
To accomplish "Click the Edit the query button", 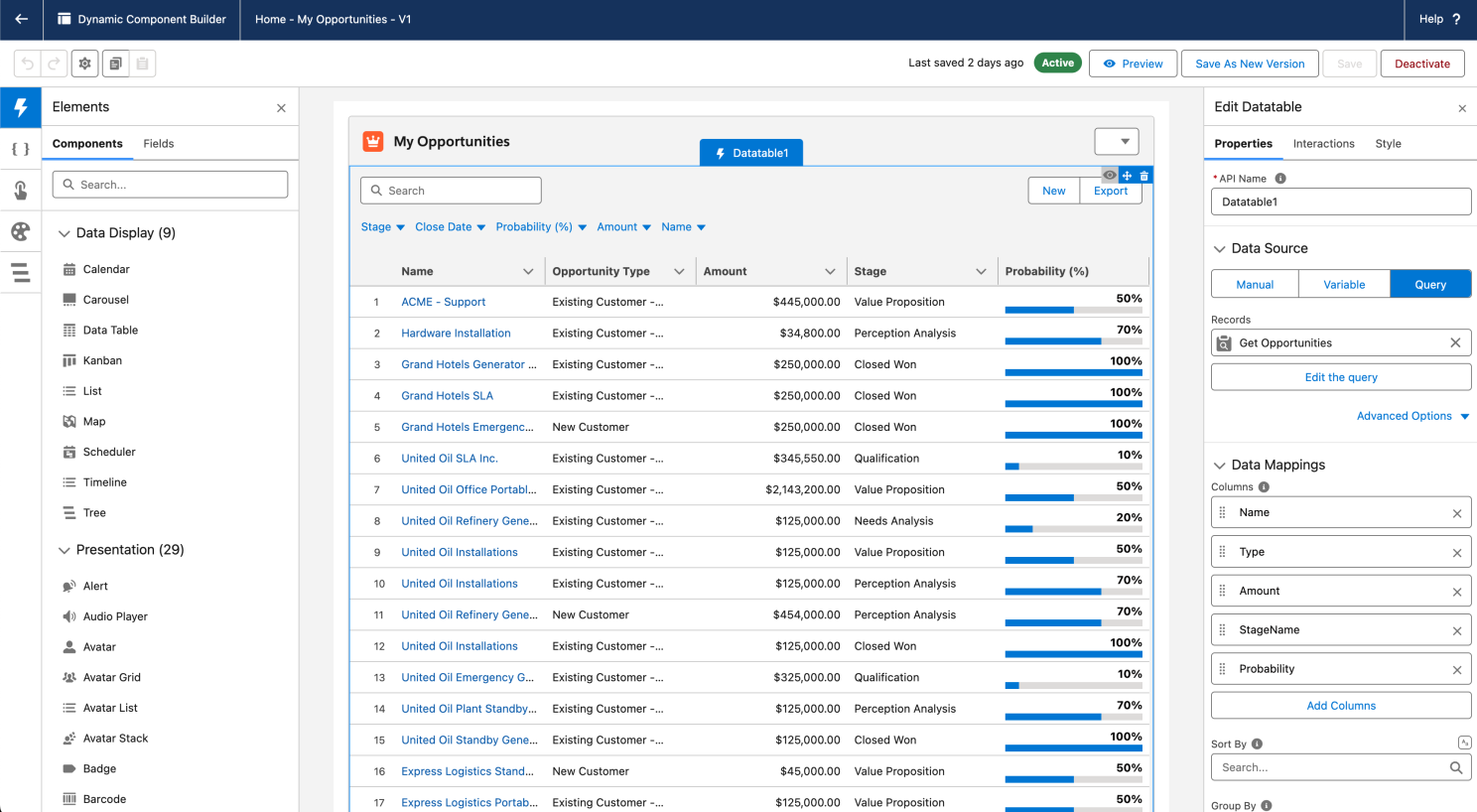I will click(x=1340, y=377).
